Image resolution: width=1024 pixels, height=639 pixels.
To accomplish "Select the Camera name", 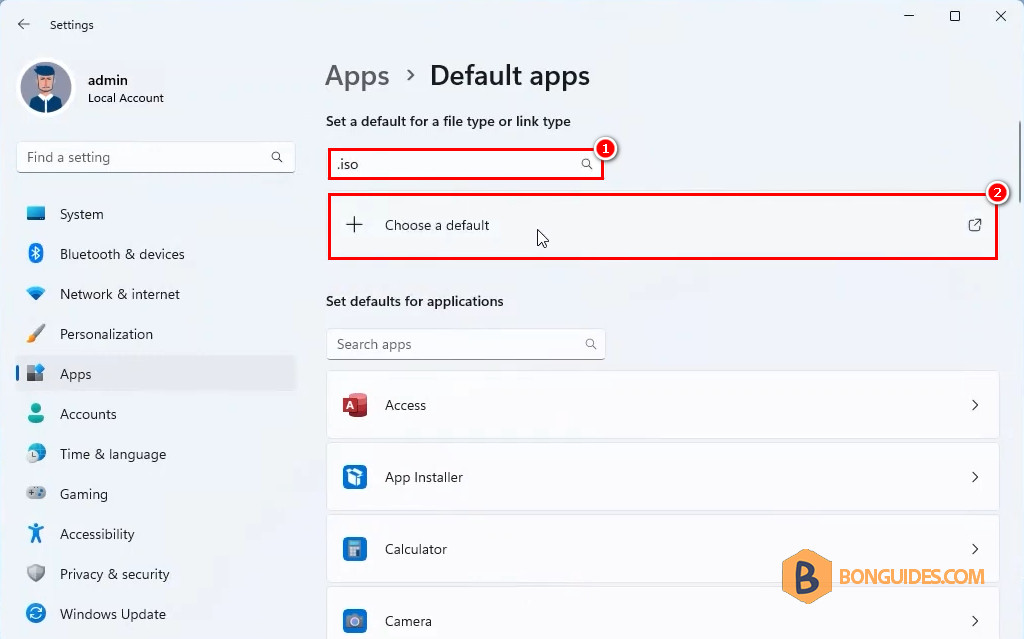I will pos(408,621).
